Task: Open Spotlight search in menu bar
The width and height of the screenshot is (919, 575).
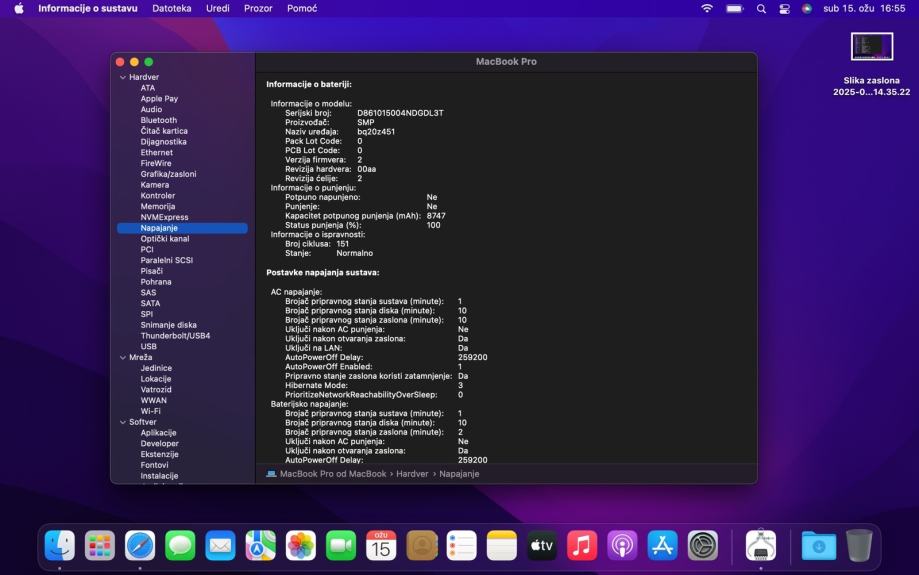Action: click(761, 9)
